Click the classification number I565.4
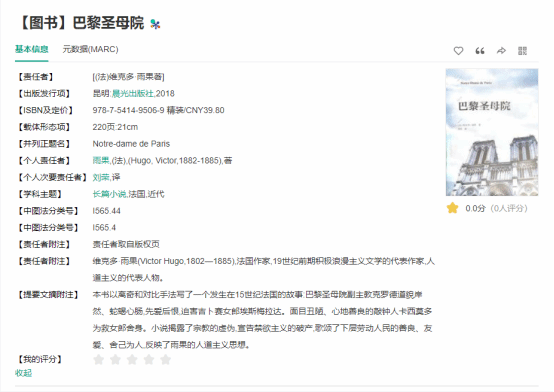Viewport: 554px width, 392px height. (x=104, y=228)
